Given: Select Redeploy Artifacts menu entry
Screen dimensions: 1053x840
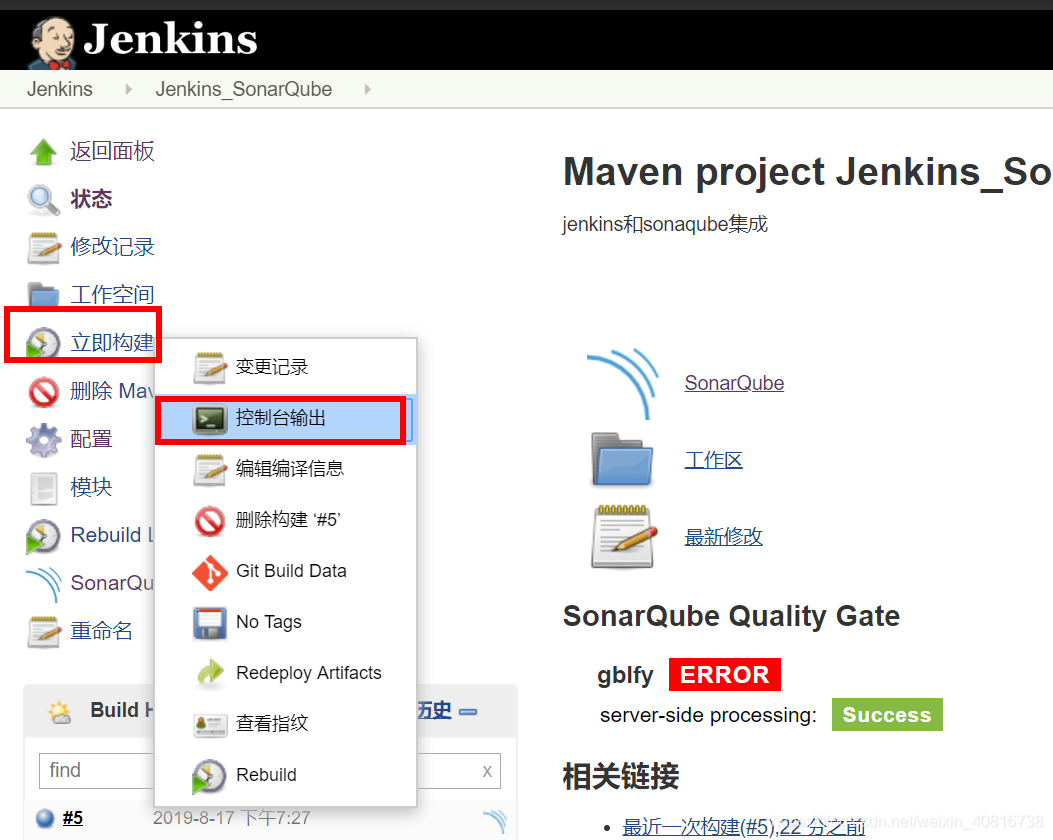Looking at the screenshot, I should click(x=309, y=673).
